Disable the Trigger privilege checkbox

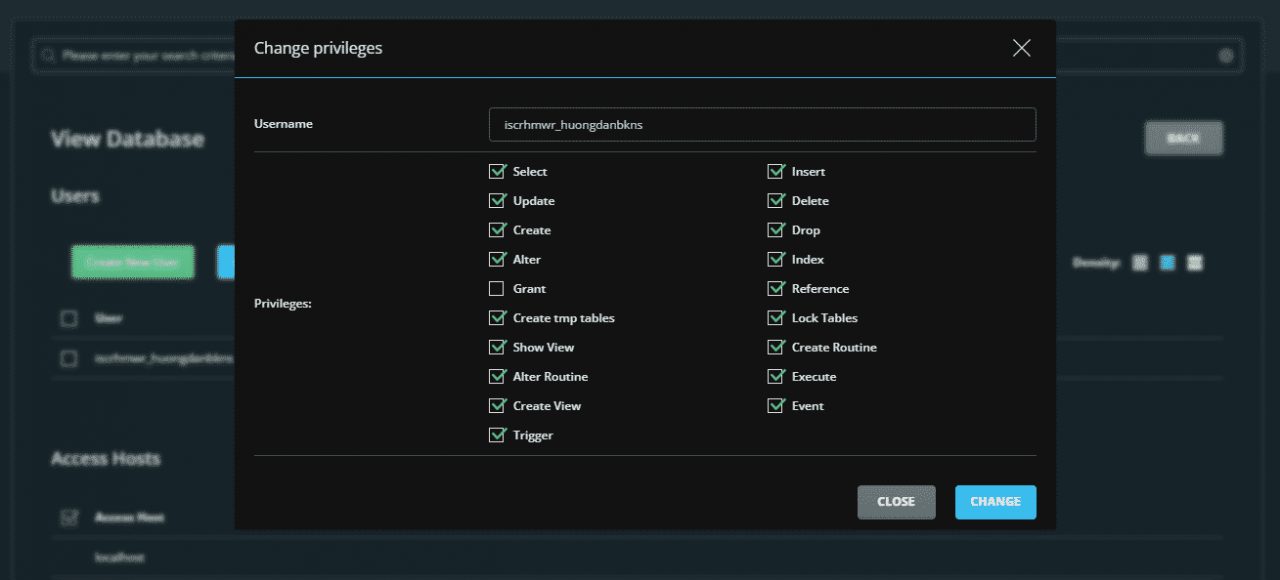(x=497, y=435)
